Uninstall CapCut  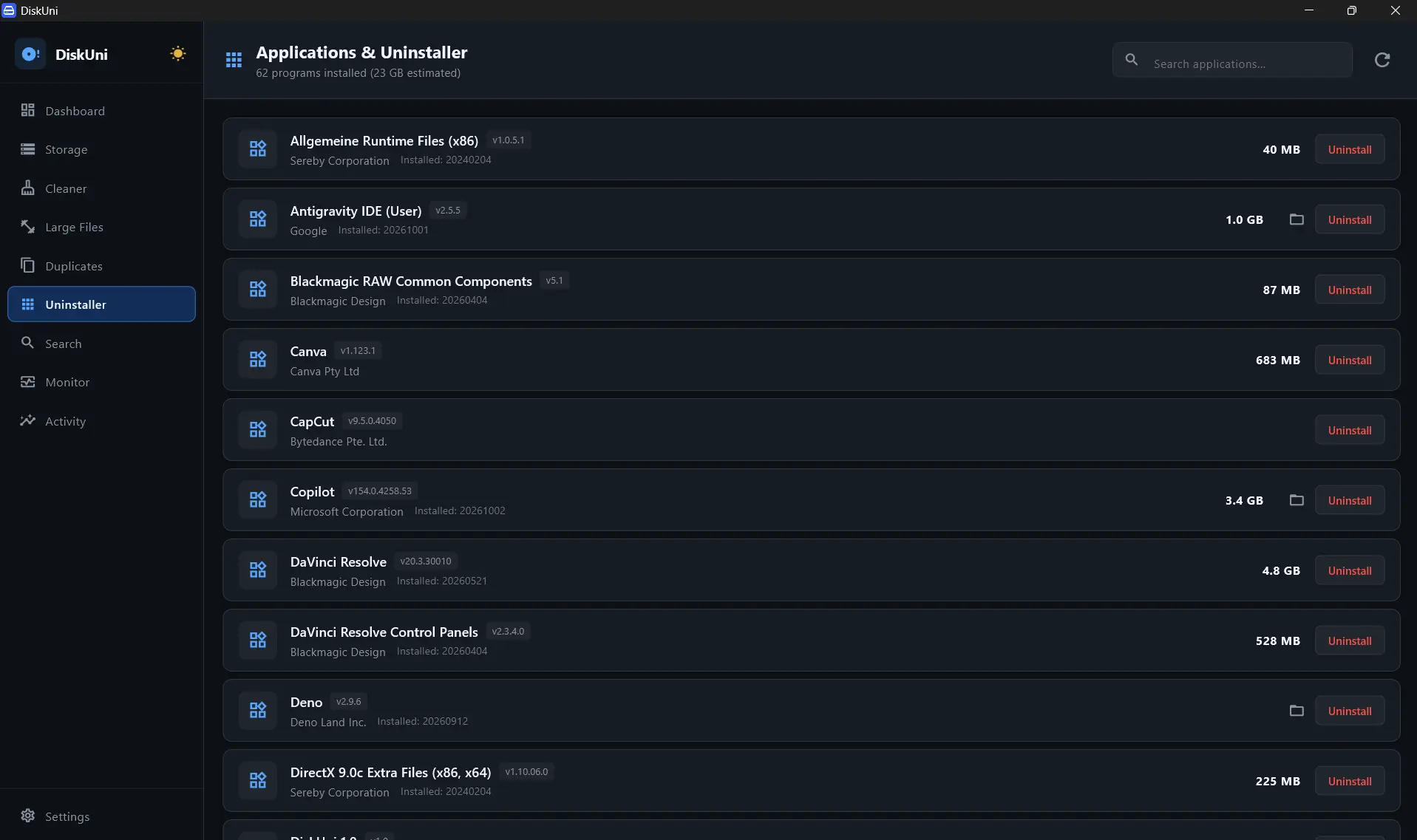click(x=1350, y=430)
